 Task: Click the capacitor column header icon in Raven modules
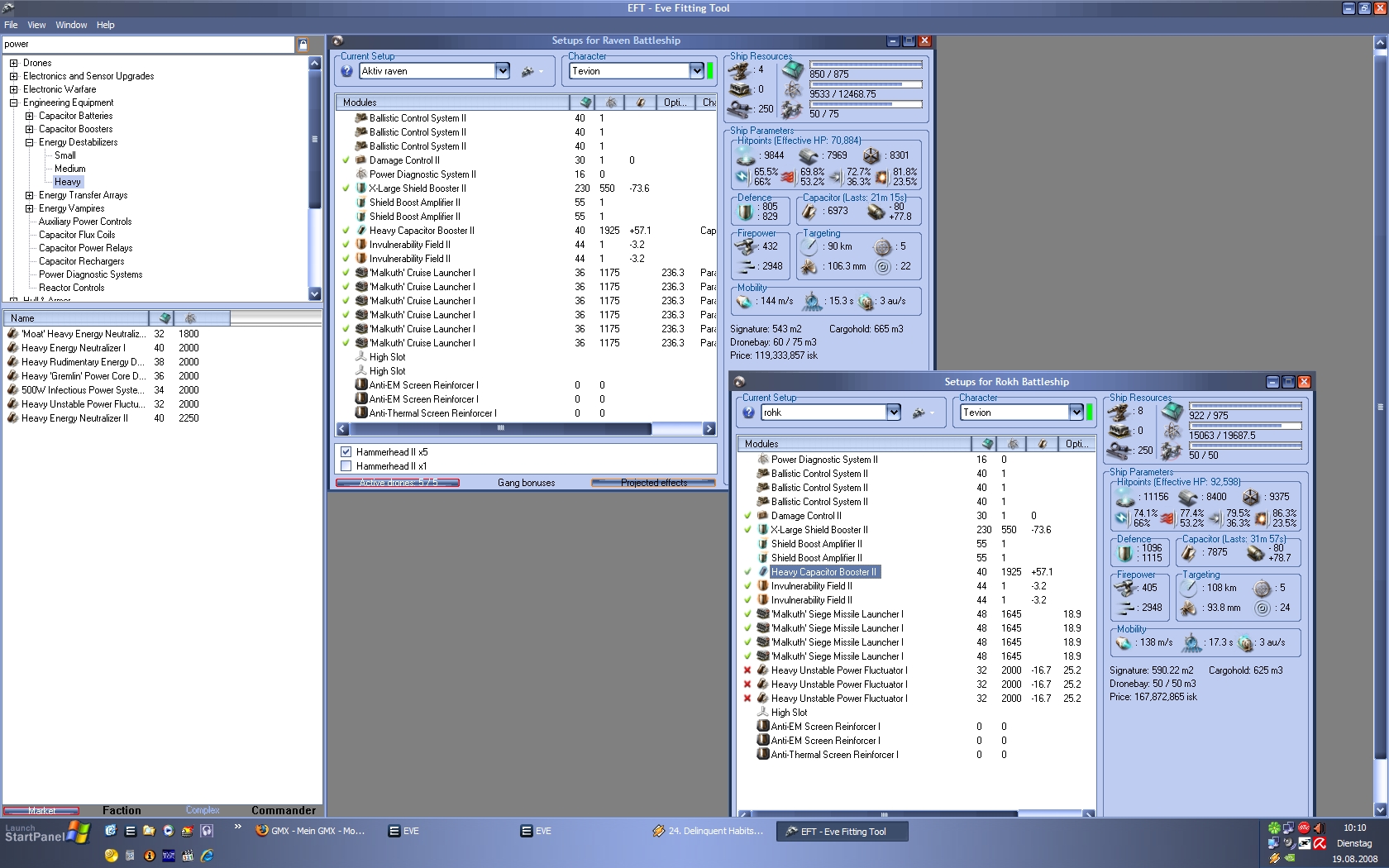640,103
